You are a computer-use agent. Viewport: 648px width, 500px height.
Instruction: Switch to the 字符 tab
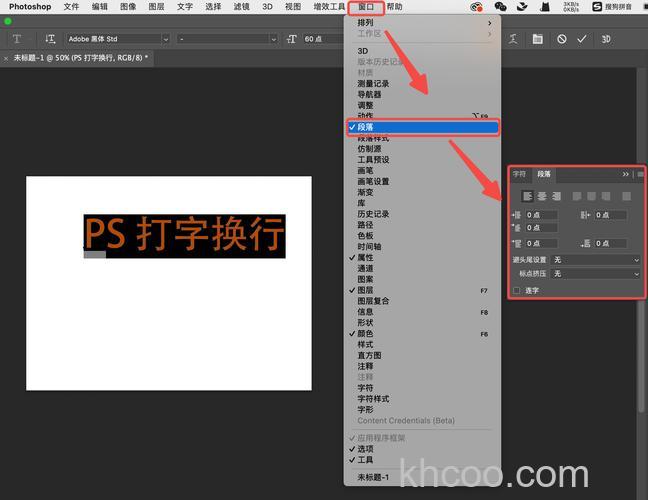pyautogui.click(x=519, y=174)
